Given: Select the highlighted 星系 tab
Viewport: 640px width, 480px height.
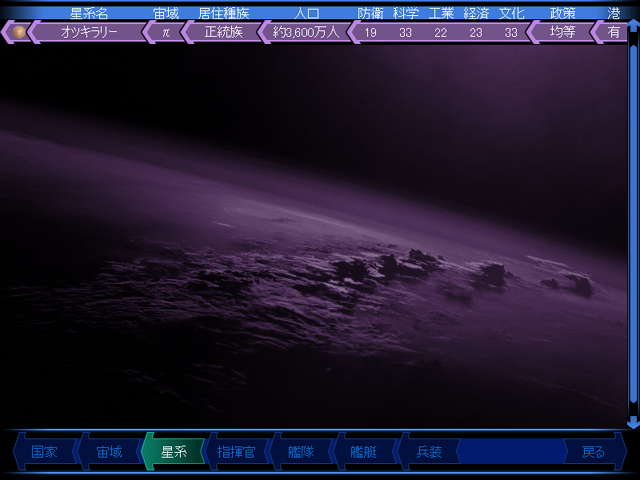Looking at the screenshot, I should pyautogui.click(x=173, y=452).
